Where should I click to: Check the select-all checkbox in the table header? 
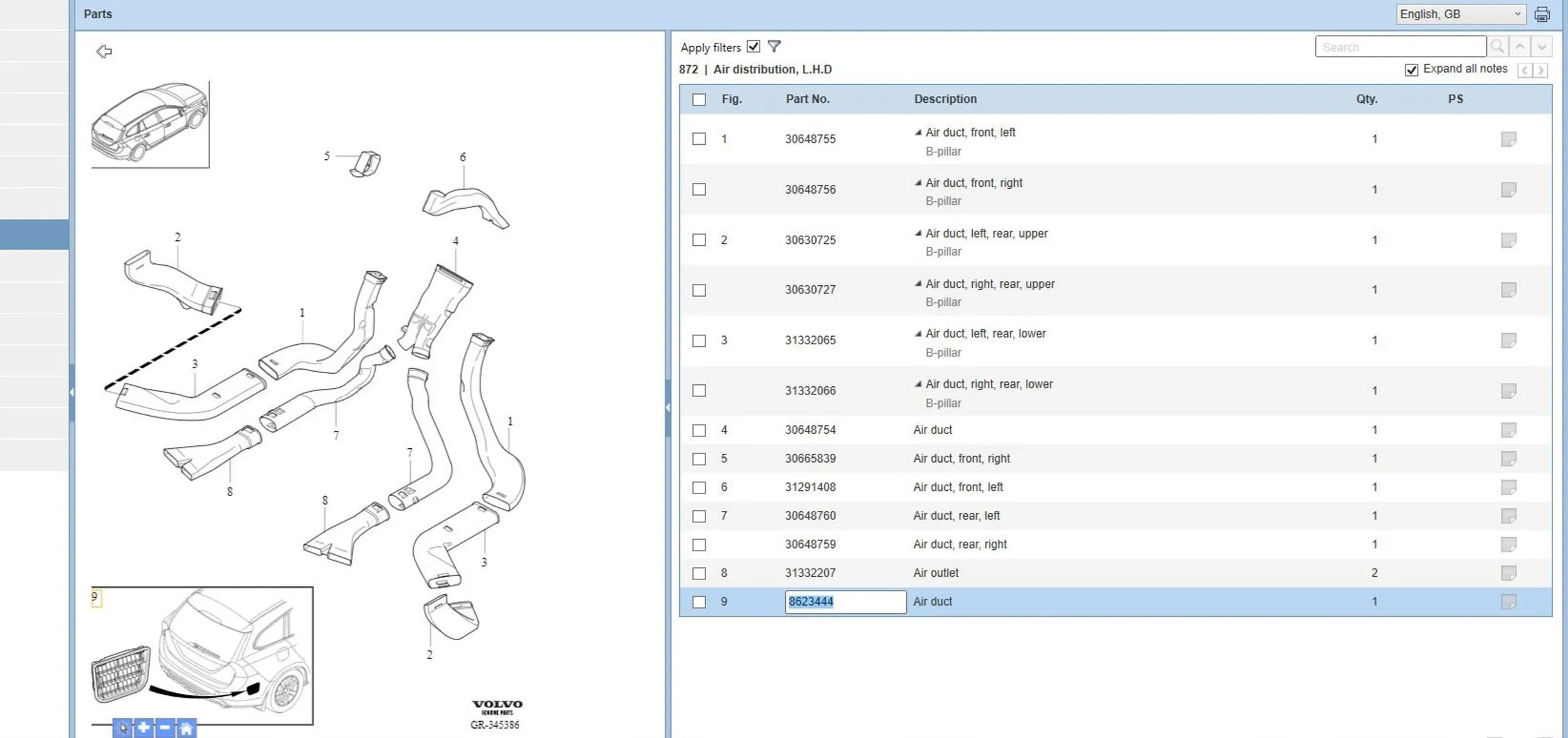[x=699, y=99]
